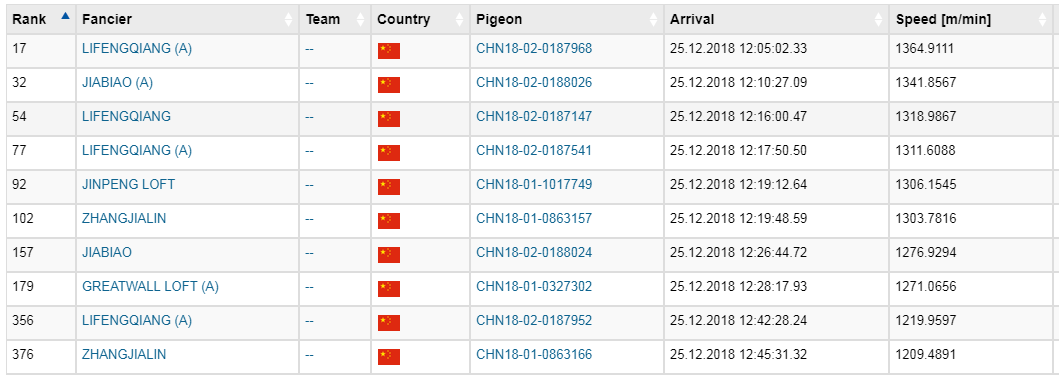This screenshot has width=1059, height=382.
Task: Open pigeon CHN18-02-0187968 link
Action: (x=534, y=49)
